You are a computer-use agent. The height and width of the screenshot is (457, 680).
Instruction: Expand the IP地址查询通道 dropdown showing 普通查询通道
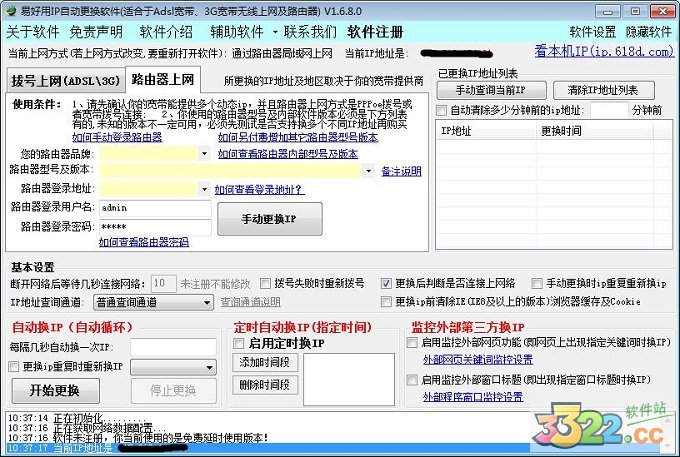tap(154, 302)
